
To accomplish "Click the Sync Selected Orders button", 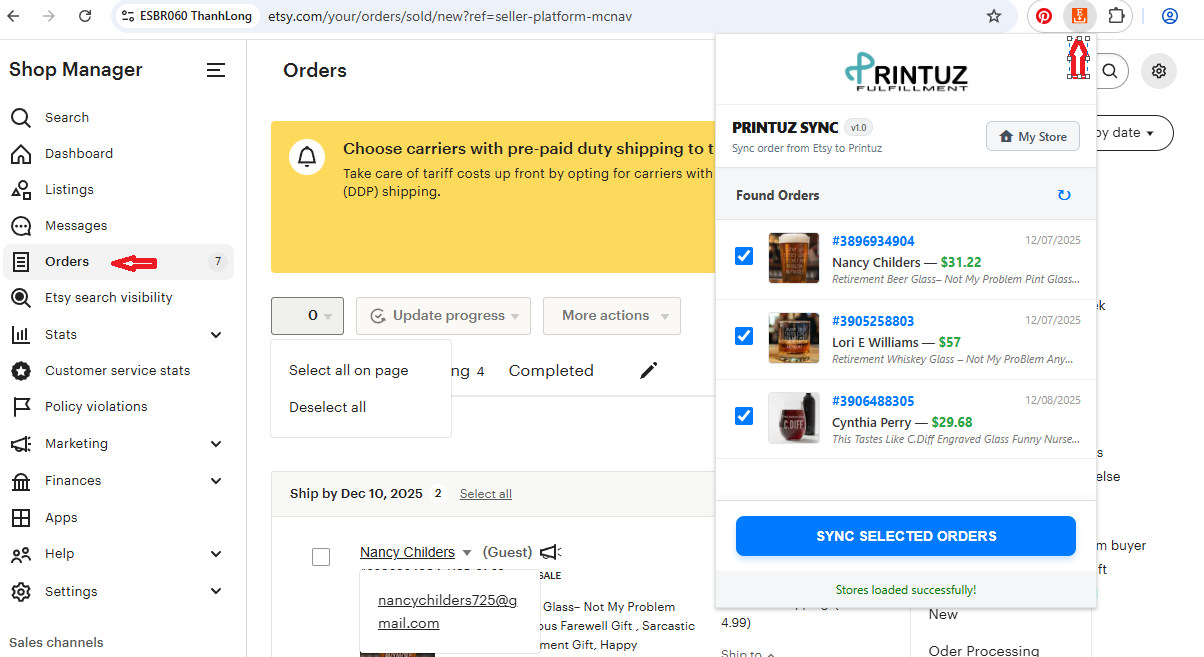I will click(x=906, y=536).
